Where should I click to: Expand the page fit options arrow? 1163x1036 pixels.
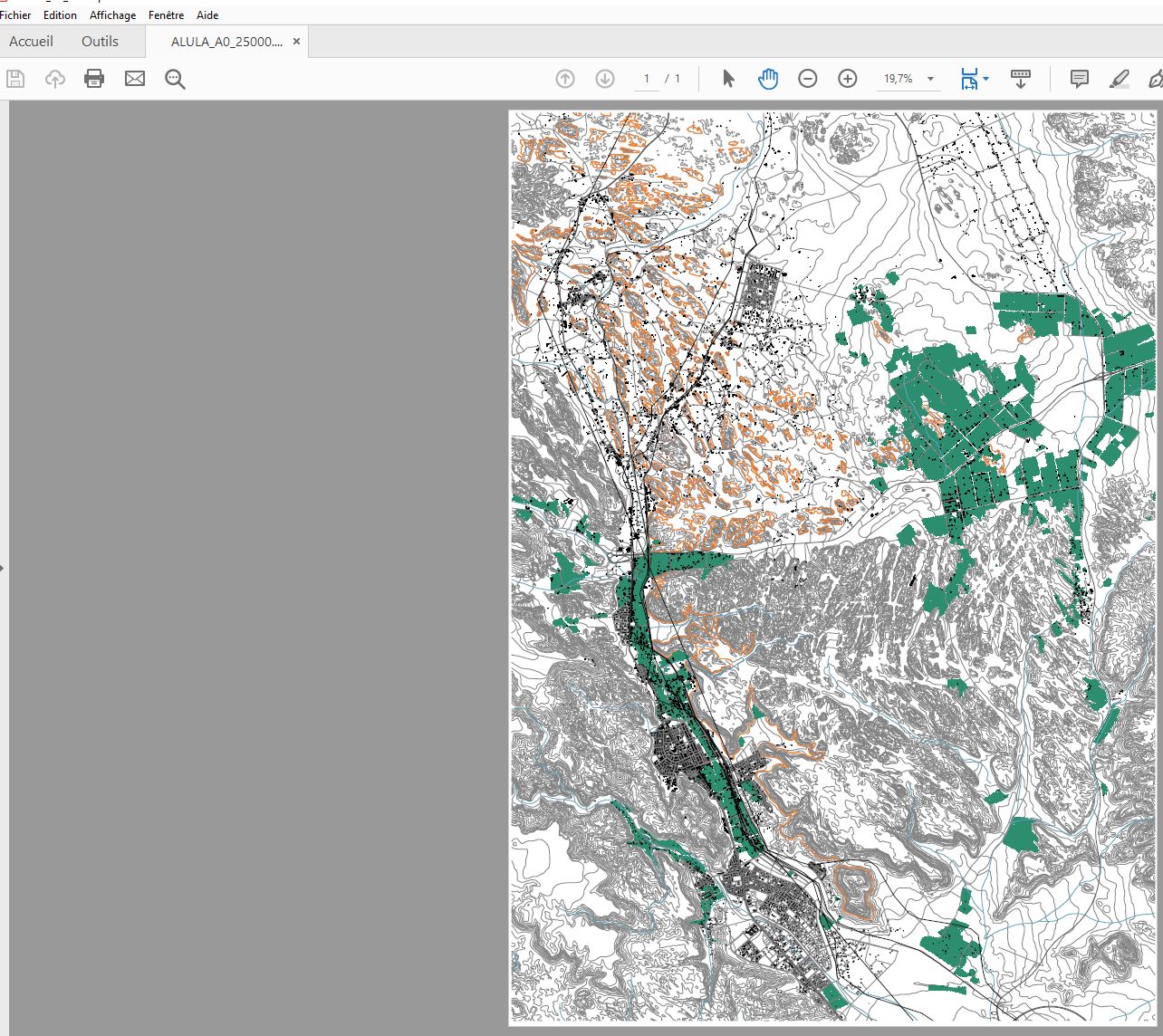coord(985,79)
